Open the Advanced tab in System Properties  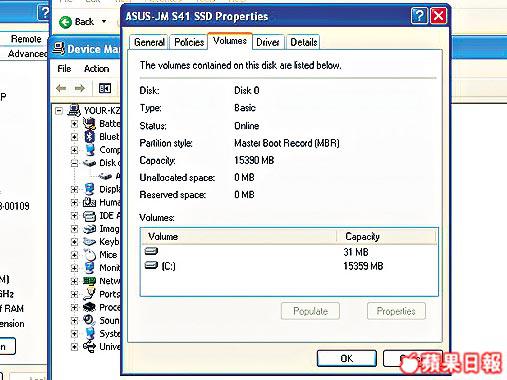[x=27, y=53]
